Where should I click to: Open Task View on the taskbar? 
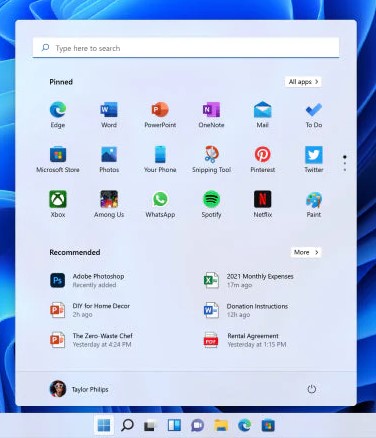(x=150, y=426)
